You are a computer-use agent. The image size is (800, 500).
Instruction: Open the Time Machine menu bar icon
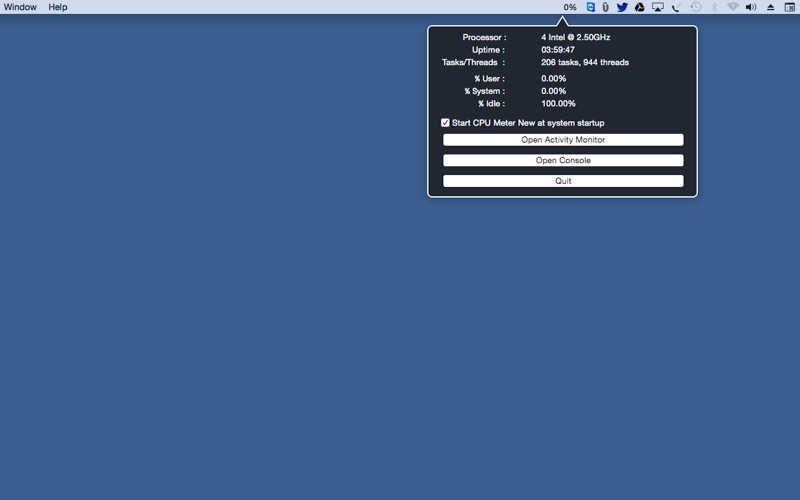pos(695,7)
